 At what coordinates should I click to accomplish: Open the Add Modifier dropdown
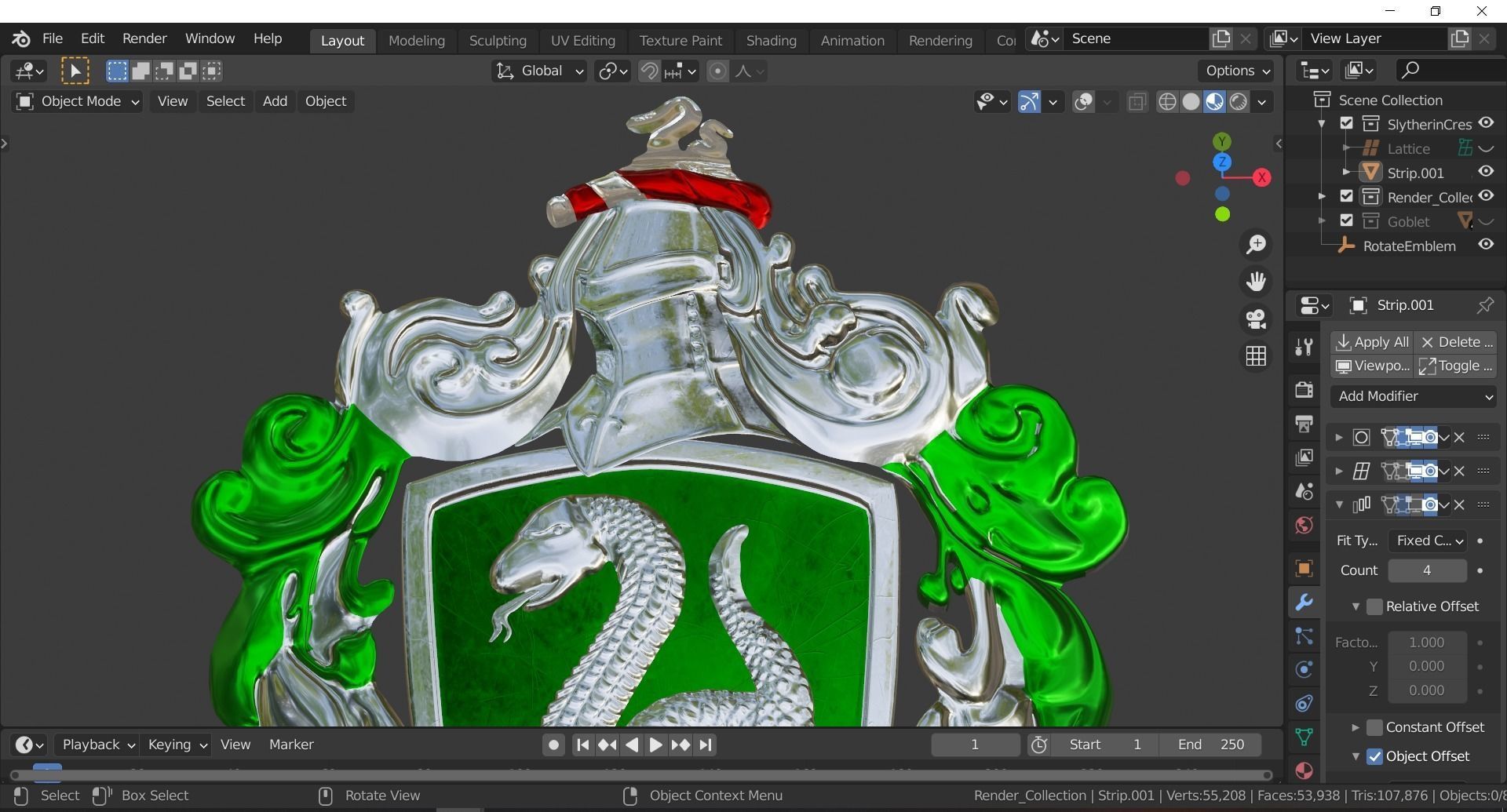click(1413, 396)
